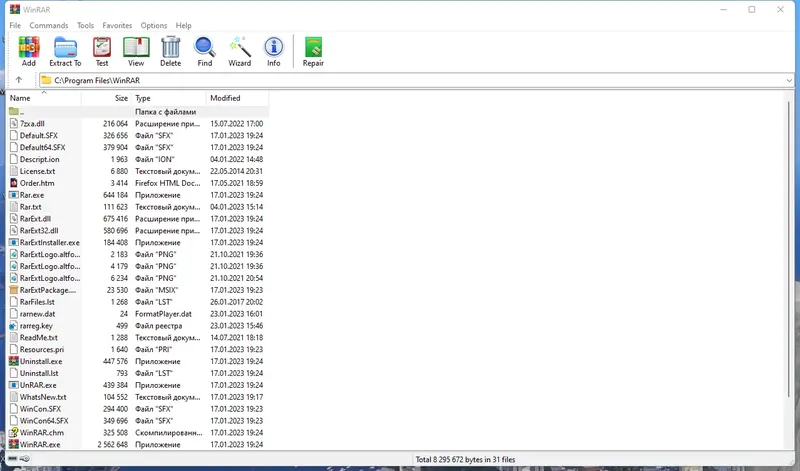Select Rar.txt file name
The width and height of the screenshot is (800, 471).
pos(31,207)
